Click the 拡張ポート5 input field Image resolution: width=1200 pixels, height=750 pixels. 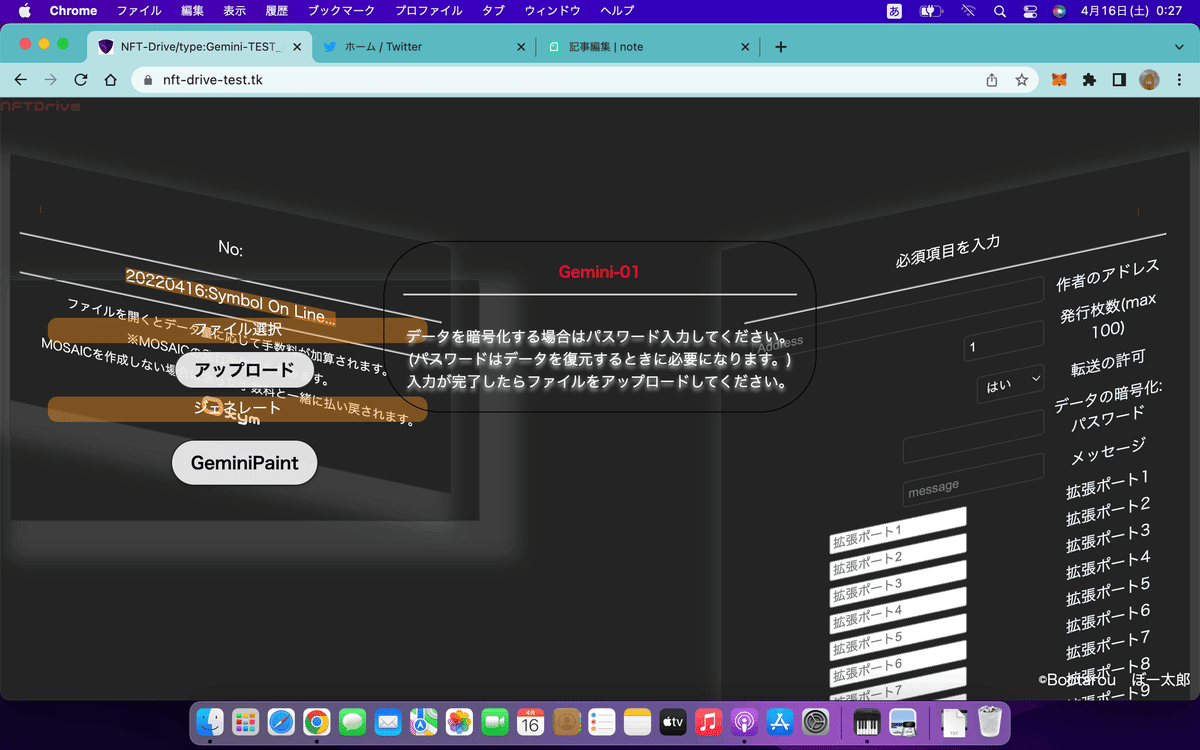[x=898, y=636]
